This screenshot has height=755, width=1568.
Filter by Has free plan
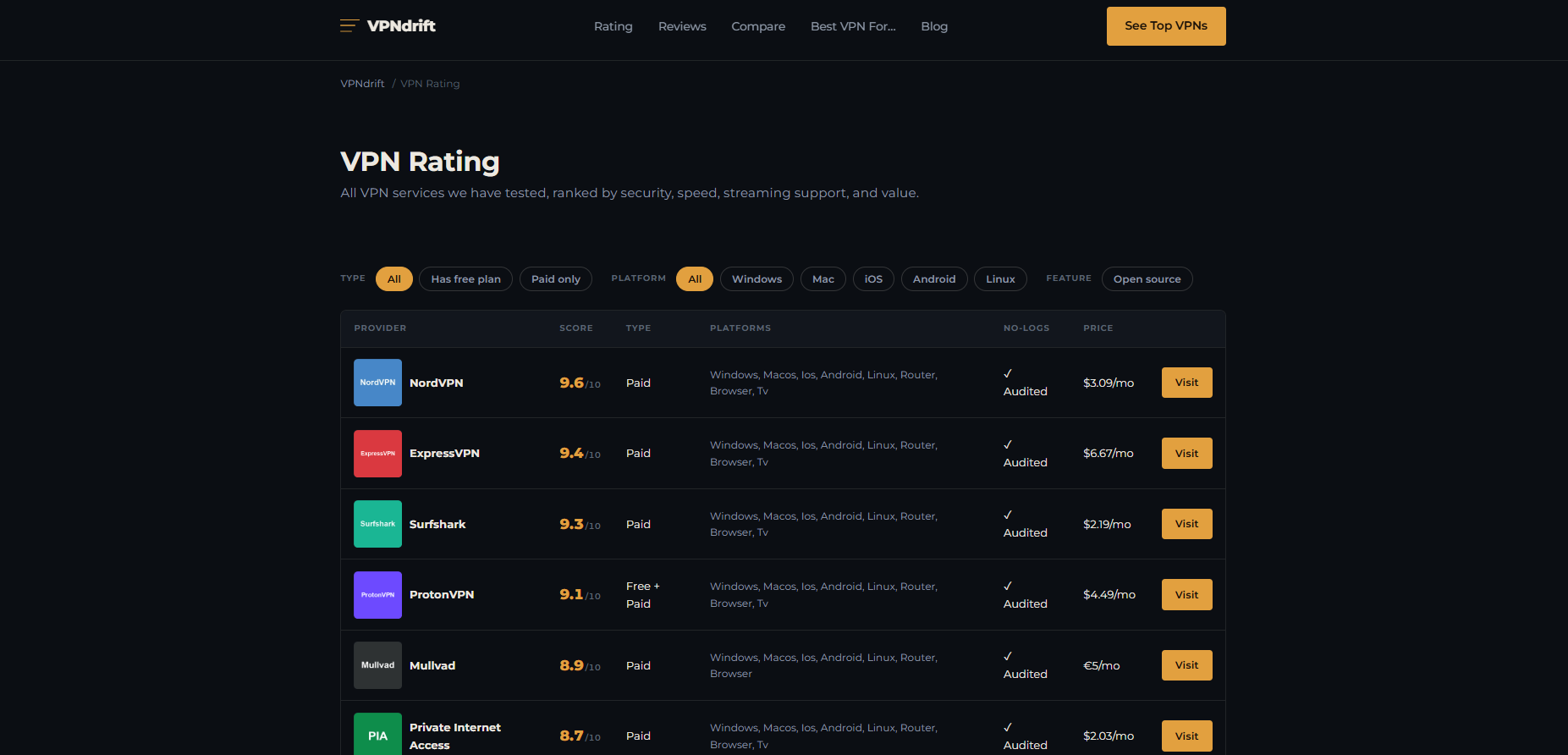465,279
